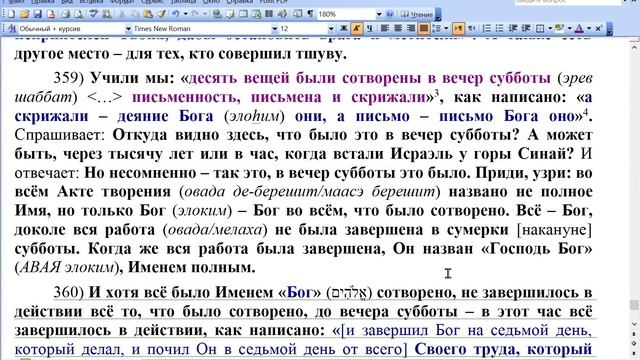Screen dimensions: 640x360
Task: Decrease paragraph indent
Action: [513, 28]
